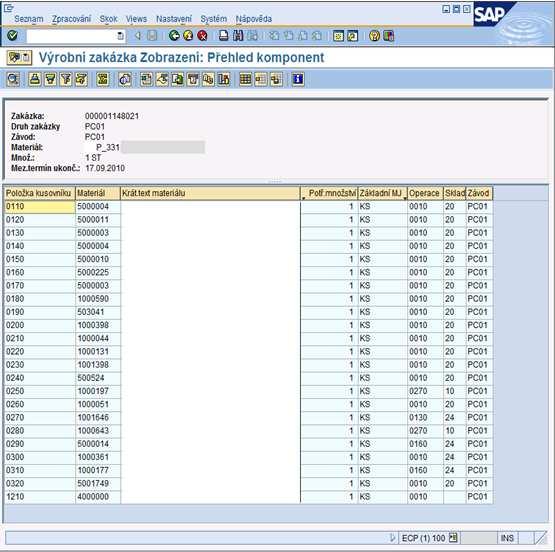The image size is (555, 552).
Task: Click the red Cancel icon
Action: (x=202, y=35)
